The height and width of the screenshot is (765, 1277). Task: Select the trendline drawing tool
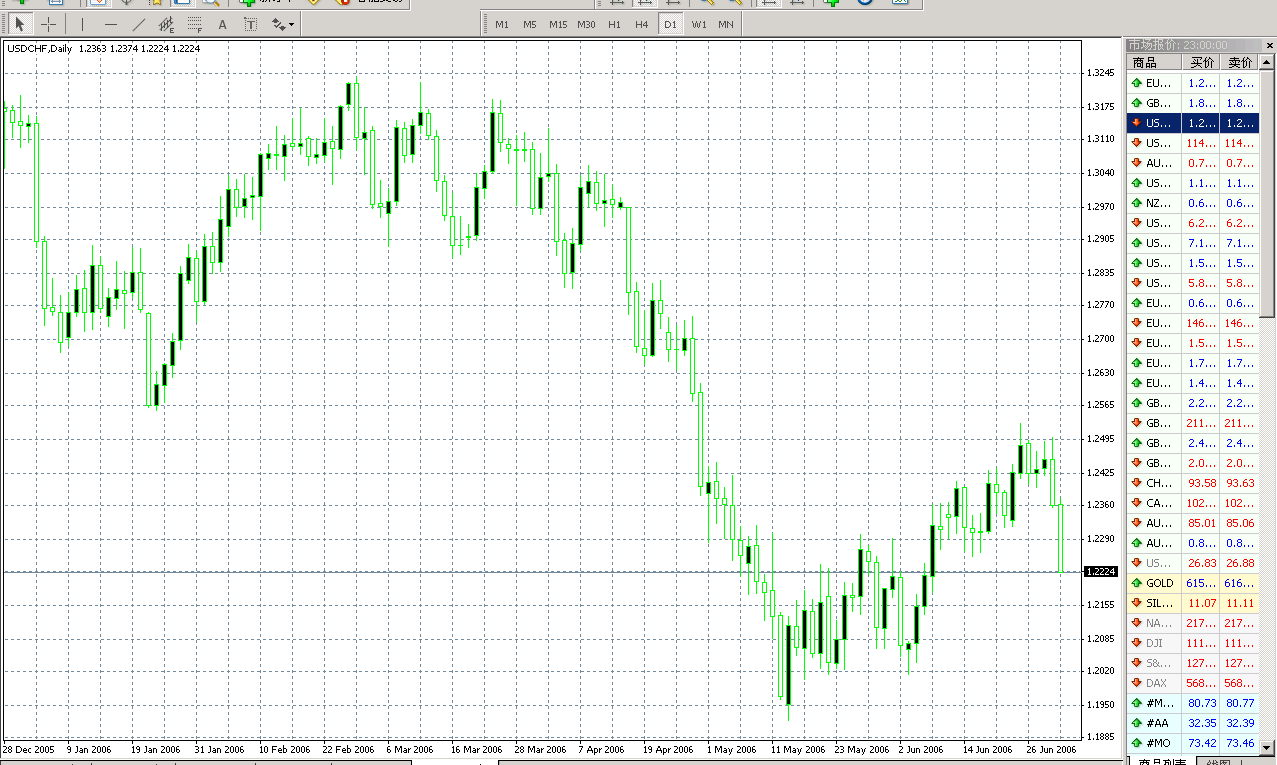coord(139,24)
